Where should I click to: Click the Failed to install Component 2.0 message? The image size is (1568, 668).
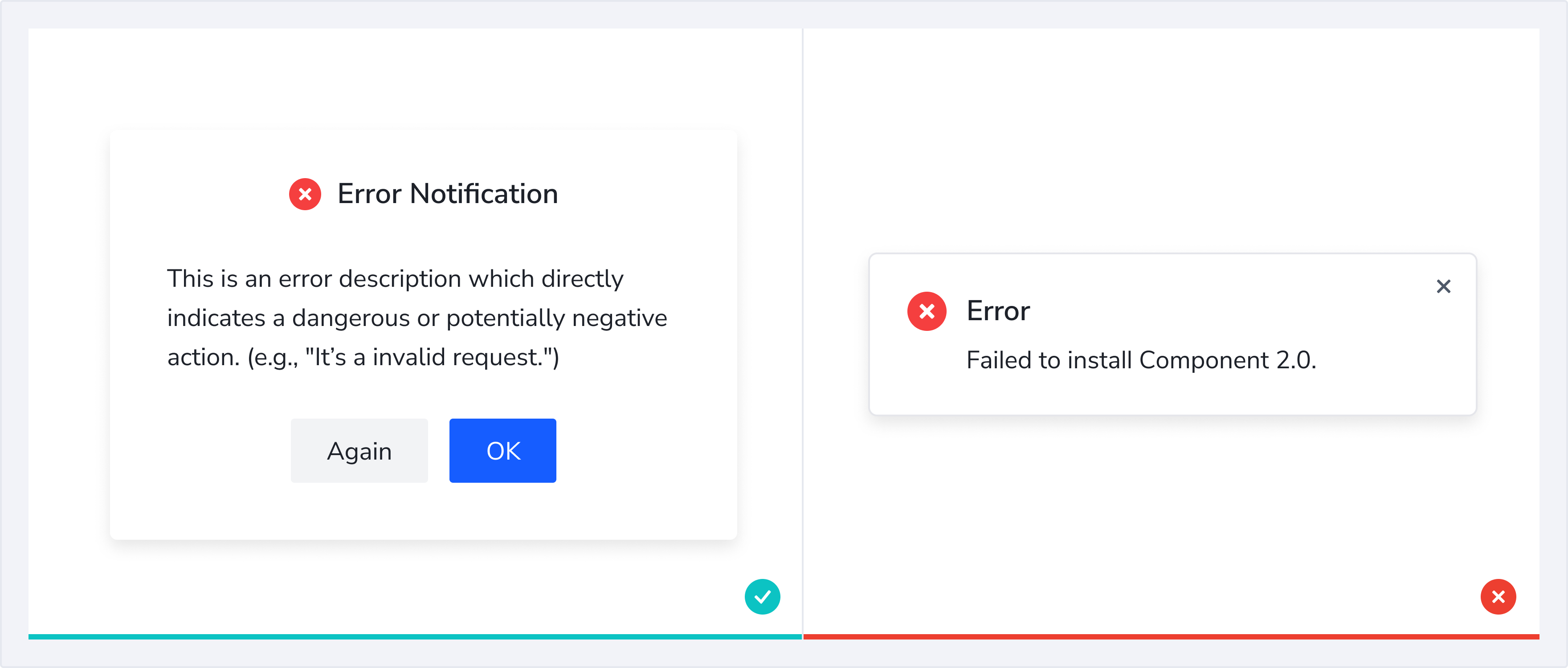1141,360
